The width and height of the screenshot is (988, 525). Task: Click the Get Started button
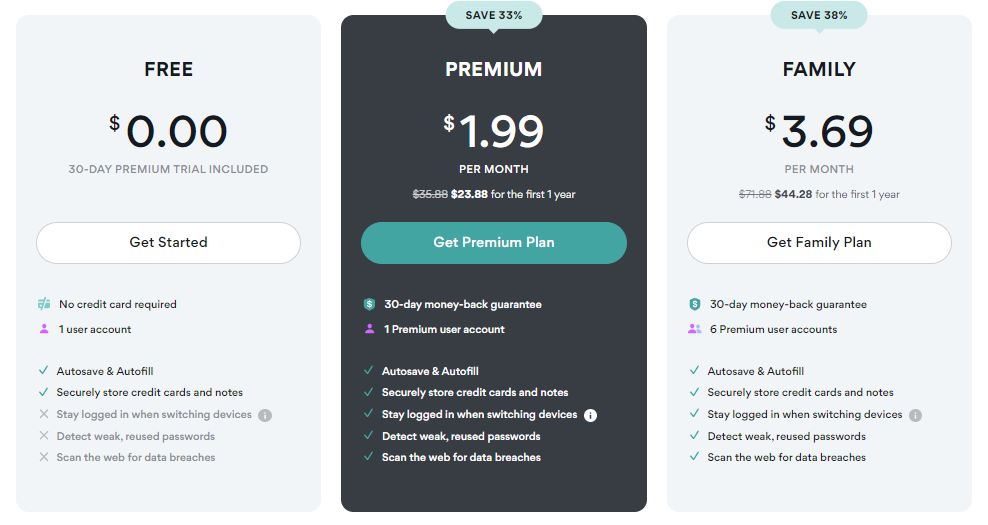point(168,243)
